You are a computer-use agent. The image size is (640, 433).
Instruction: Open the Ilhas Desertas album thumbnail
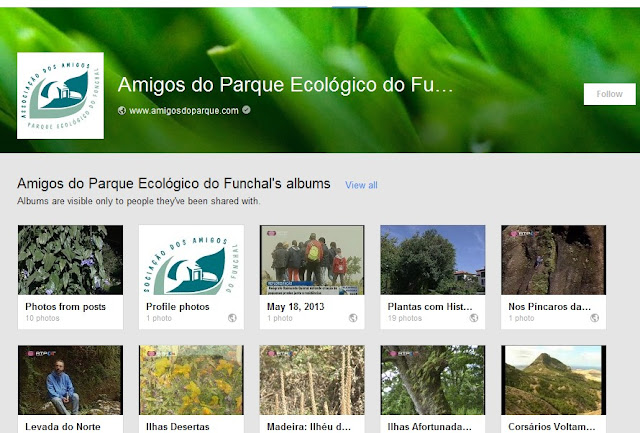(x=191, y=380)
